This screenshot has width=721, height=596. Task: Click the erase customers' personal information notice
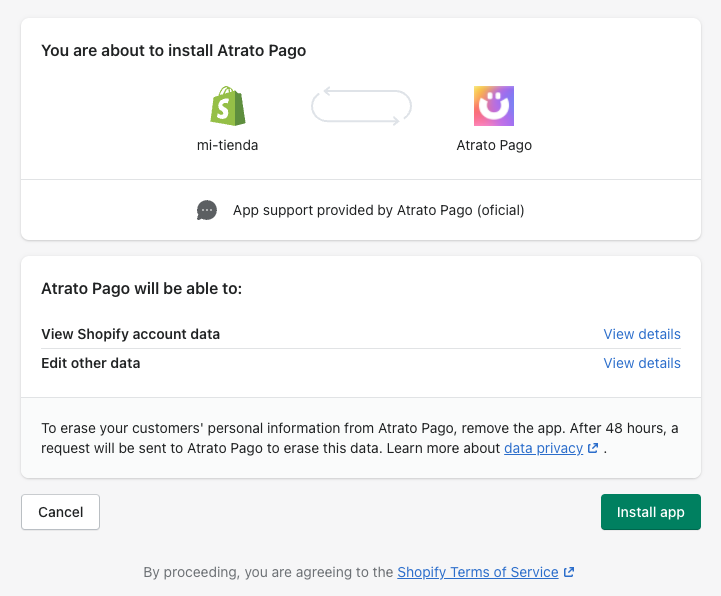tap(360, 438)
